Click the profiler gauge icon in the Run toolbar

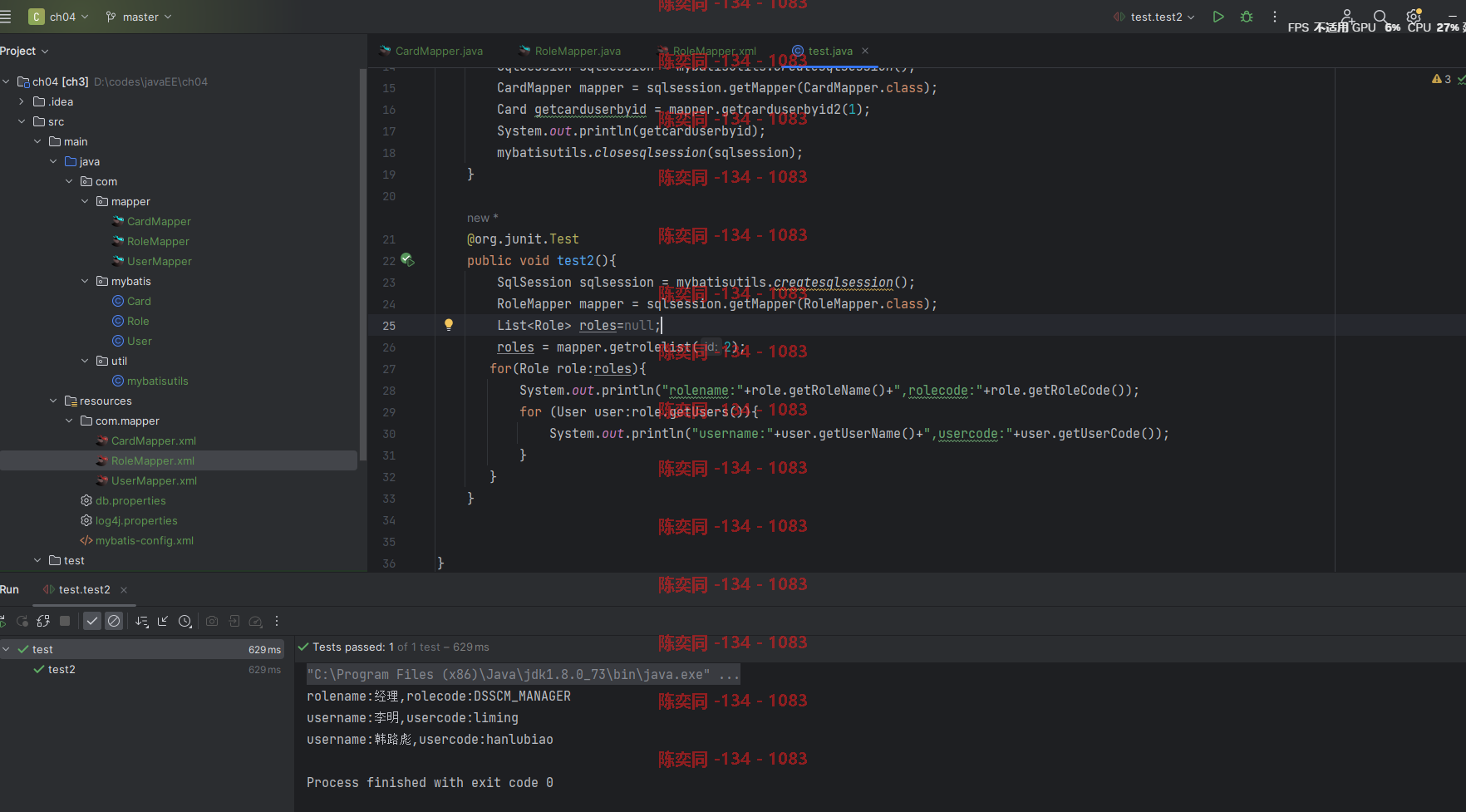(256, 621)
